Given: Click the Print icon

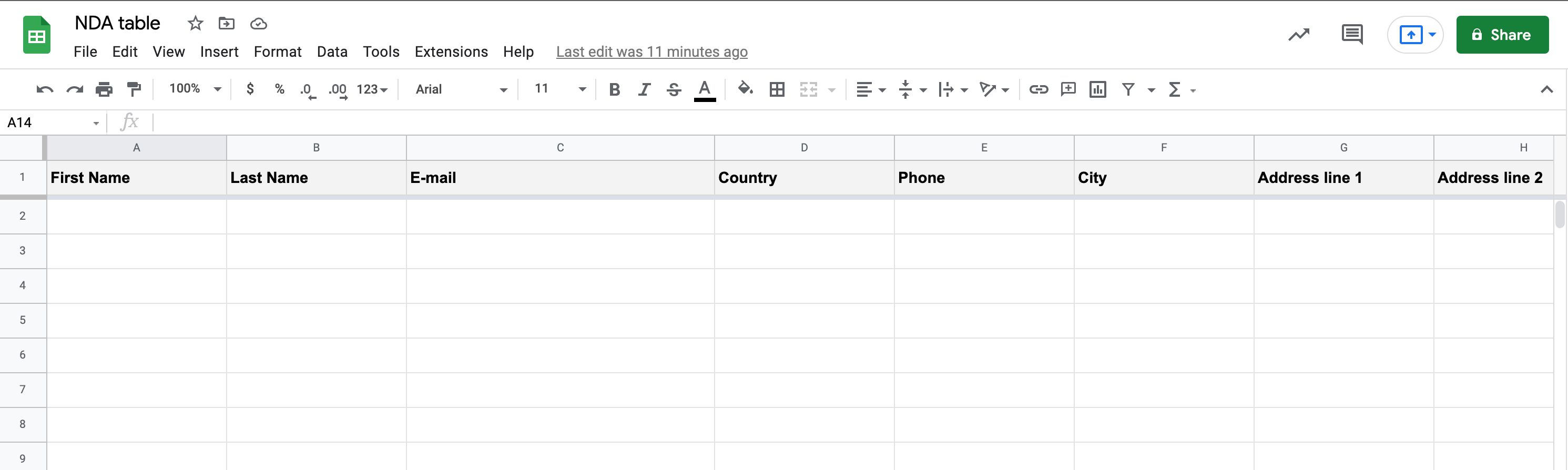Looking at the screenshot, I should 104,89.
